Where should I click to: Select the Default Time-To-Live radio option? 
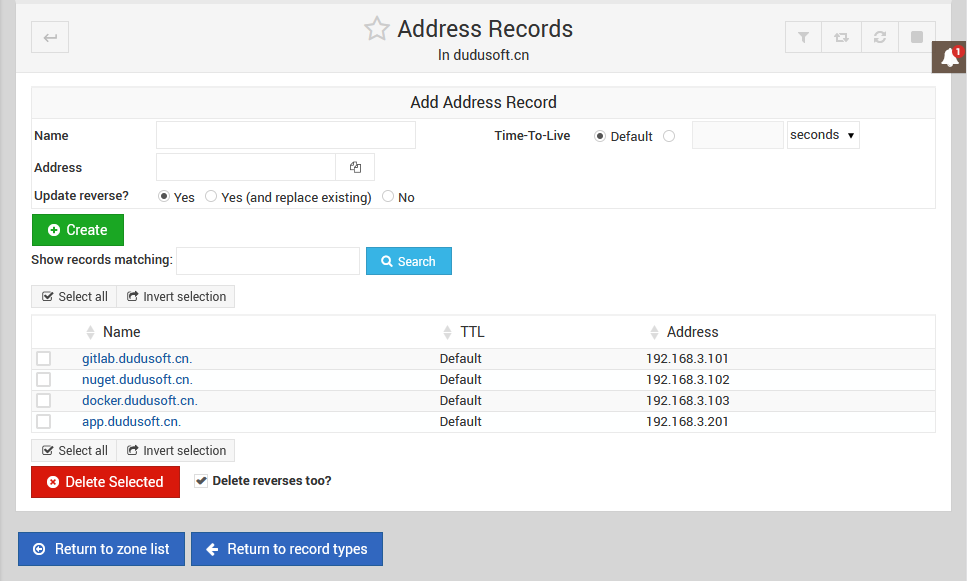coord(600,136)
